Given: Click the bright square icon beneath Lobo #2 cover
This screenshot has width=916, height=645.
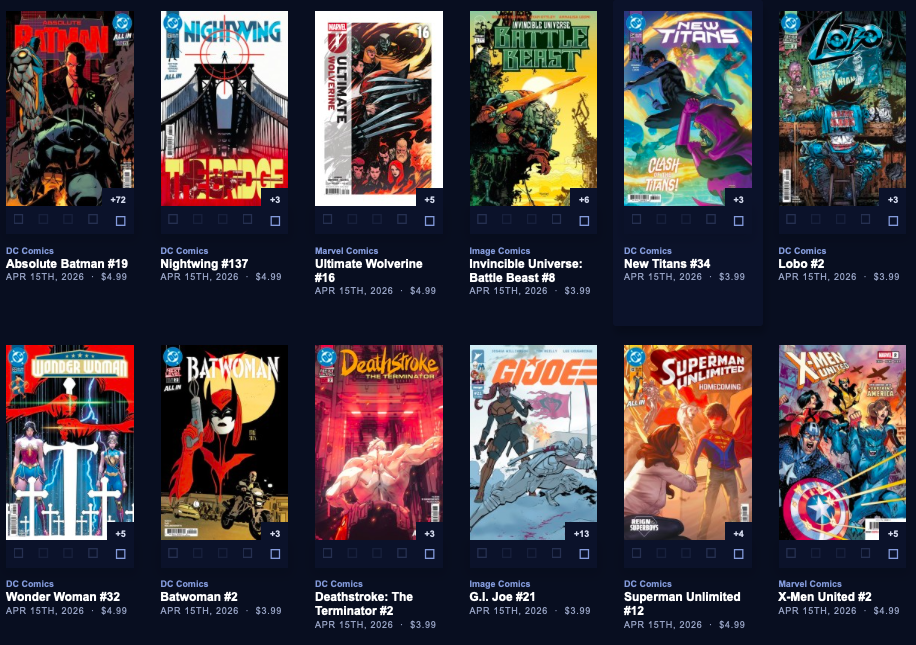Looking at the screenshot, I should (x=893, y=221).
